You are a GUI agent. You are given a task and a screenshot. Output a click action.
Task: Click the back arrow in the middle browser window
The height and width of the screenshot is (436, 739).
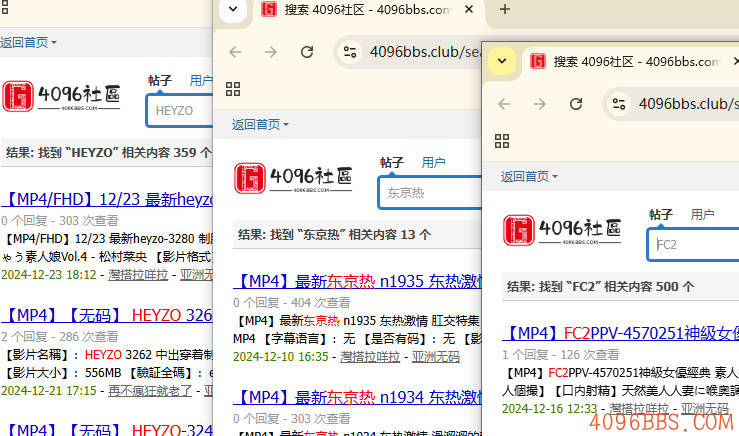pyautogui.click(x=235, y=52)
